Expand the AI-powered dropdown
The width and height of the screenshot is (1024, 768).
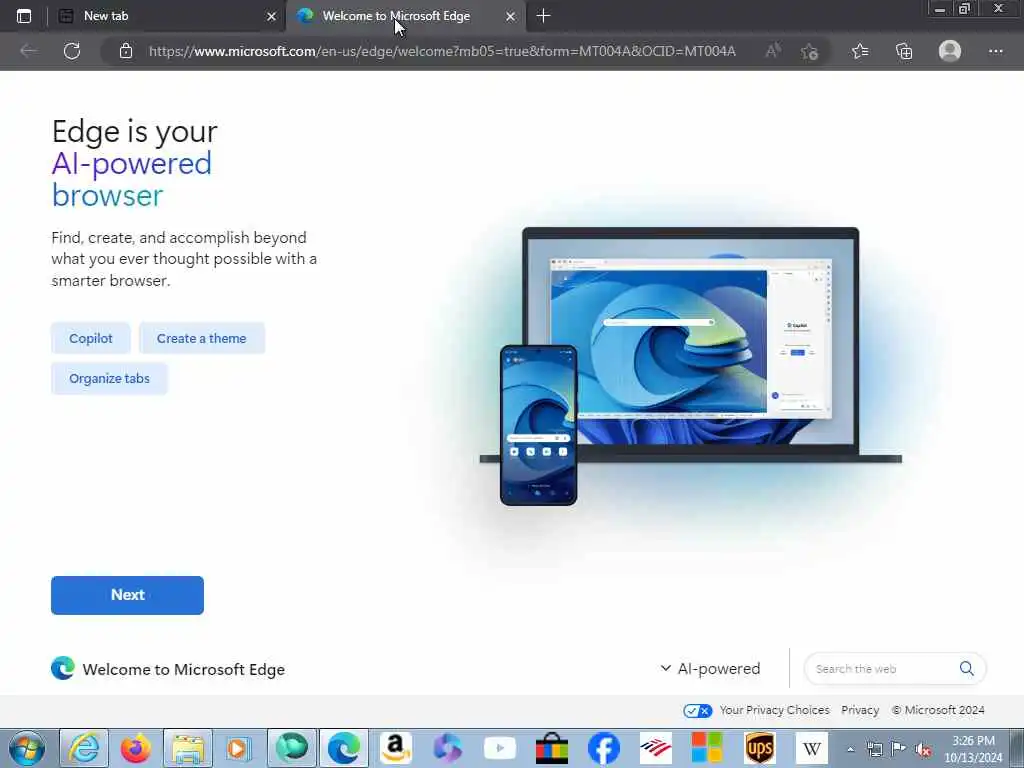pos(711,669)
